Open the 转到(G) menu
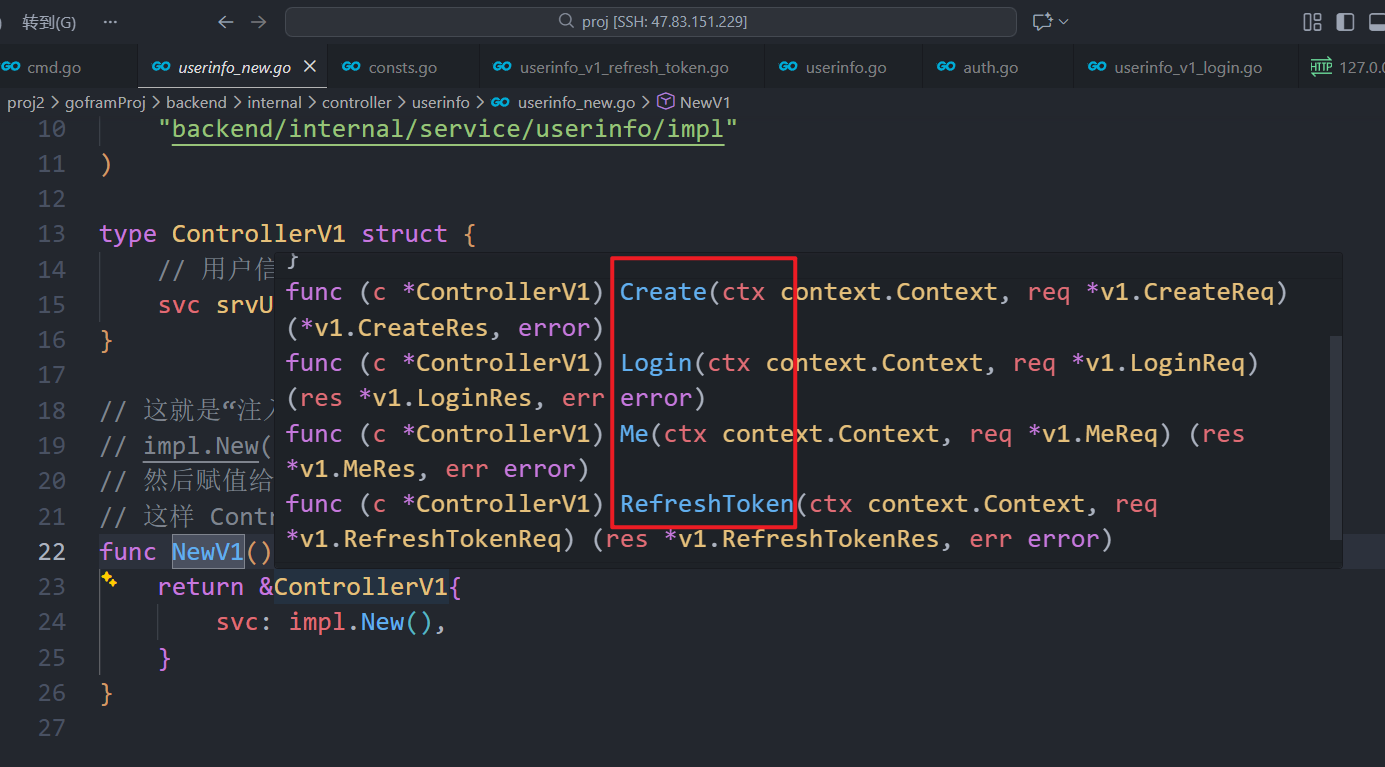The image size is (1385, 767). coord(49,21)
